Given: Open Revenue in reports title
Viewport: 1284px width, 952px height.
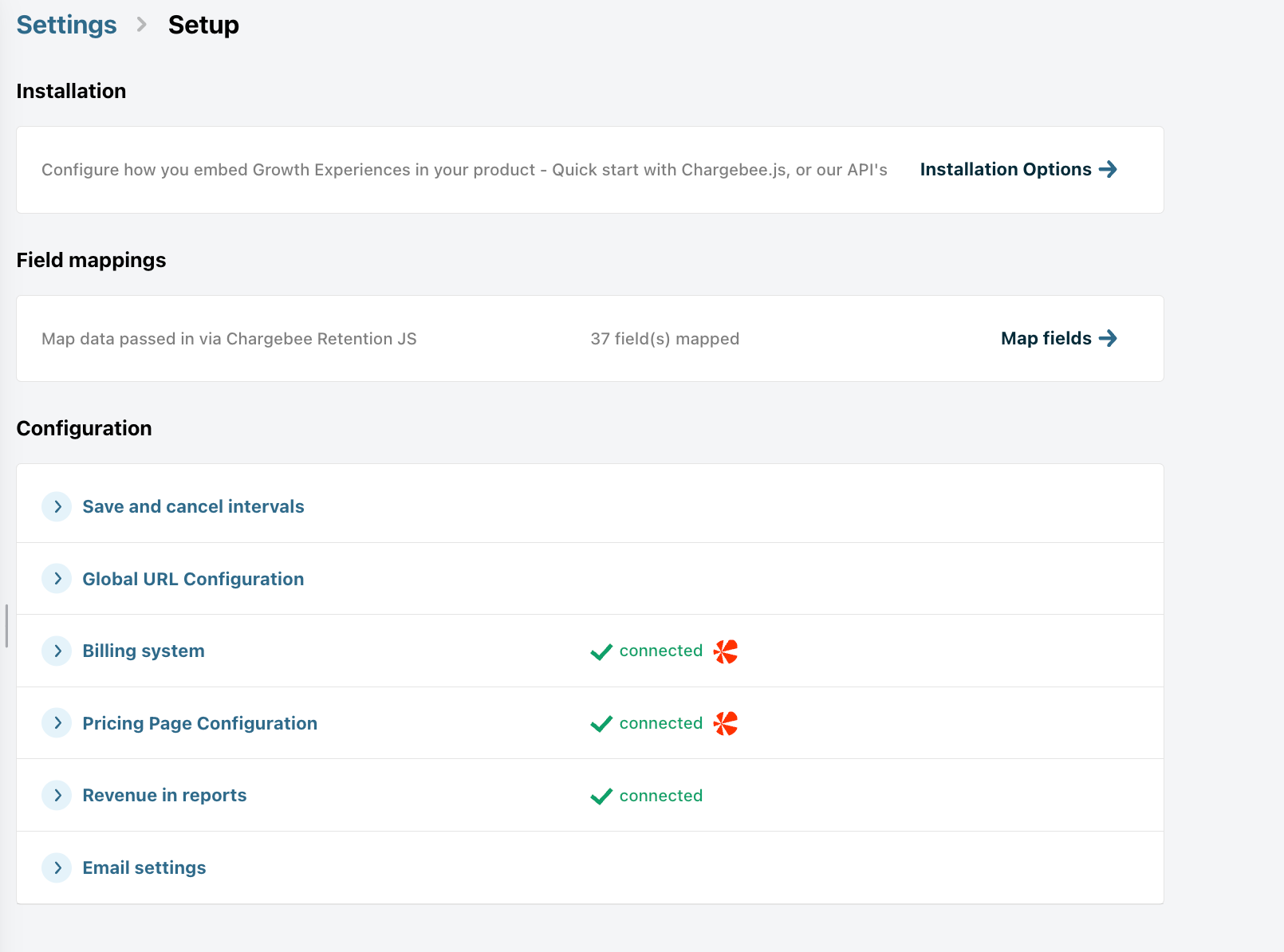Looking at the screenshot, I should pyautogui.click(x=164, y=795).
